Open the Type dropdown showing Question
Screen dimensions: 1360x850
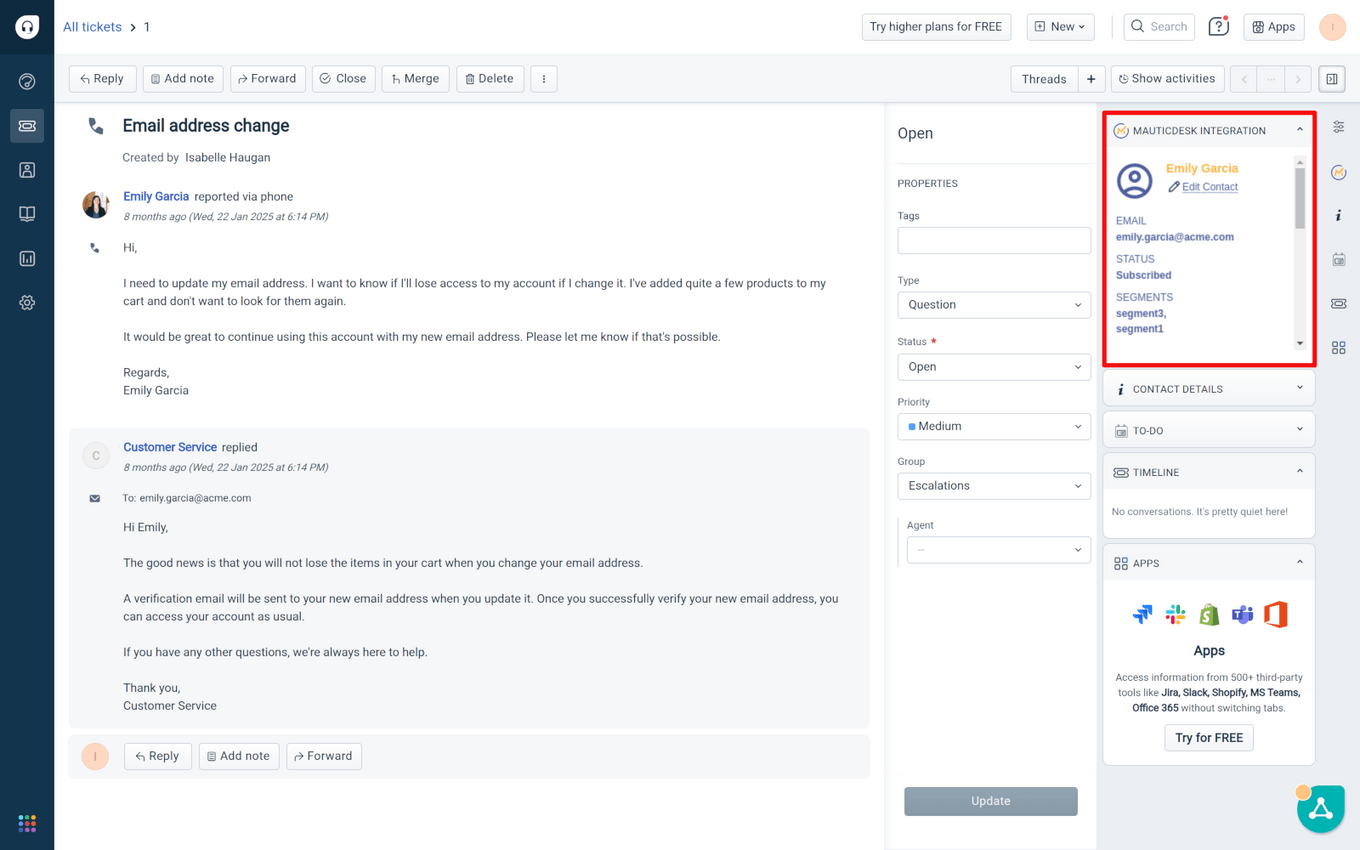(993, 304)
